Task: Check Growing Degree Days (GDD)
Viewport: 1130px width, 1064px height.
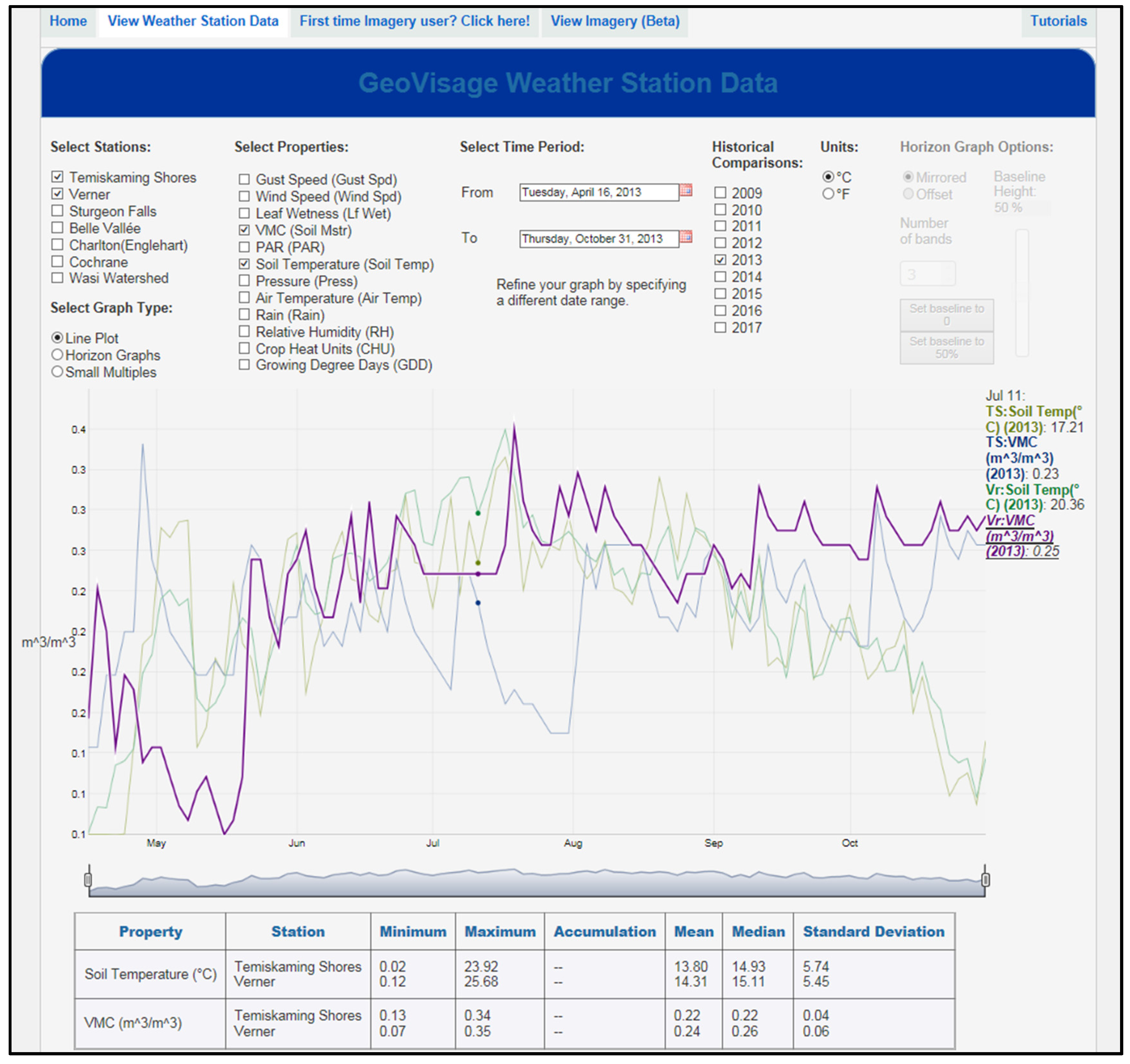Action: point(245,365)
